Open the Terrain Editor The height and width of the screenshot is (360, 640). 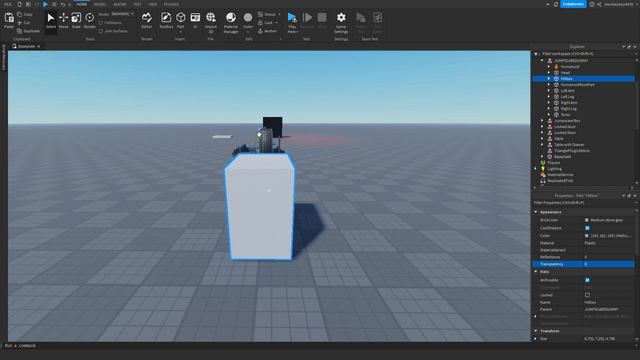pos(147,21)
